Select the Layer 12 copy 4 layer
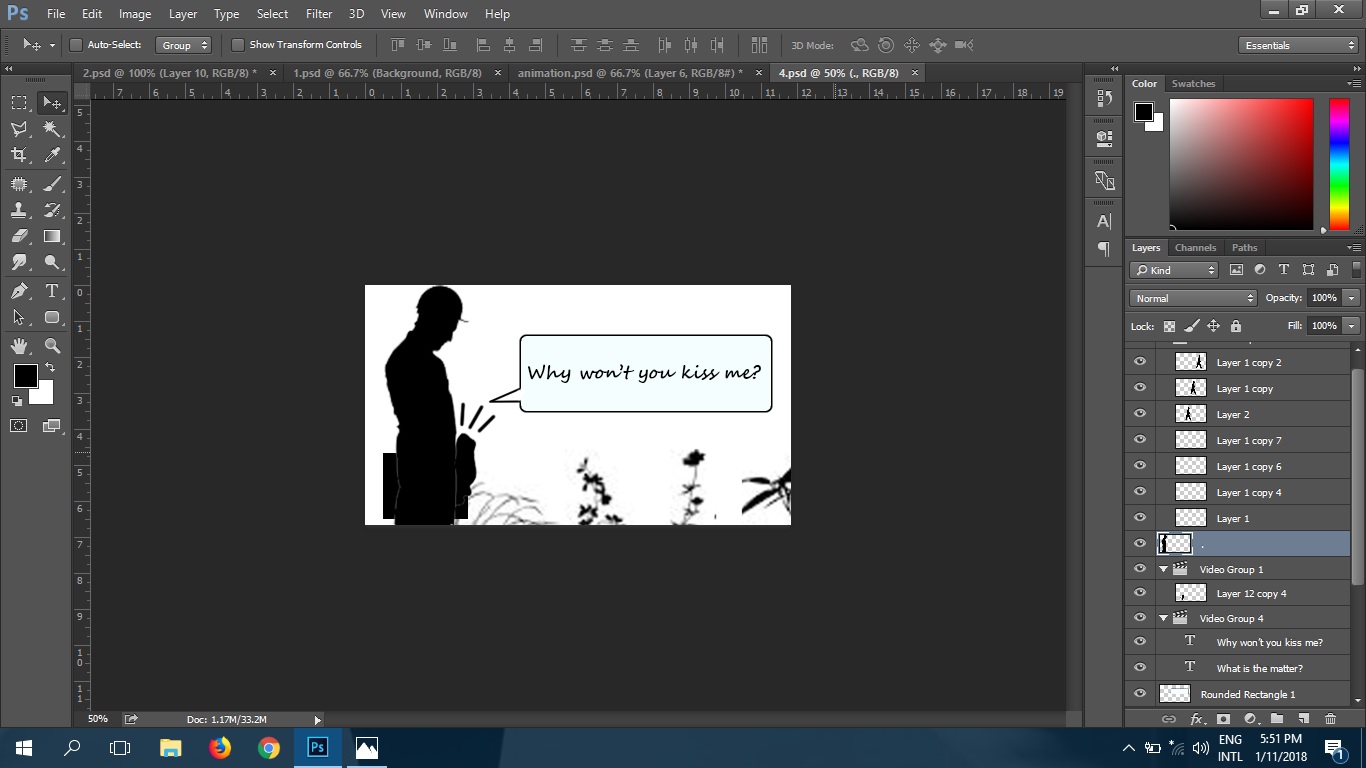Image resolution: width=1366 pixels, height=768 pixels. click(1253, 594)
